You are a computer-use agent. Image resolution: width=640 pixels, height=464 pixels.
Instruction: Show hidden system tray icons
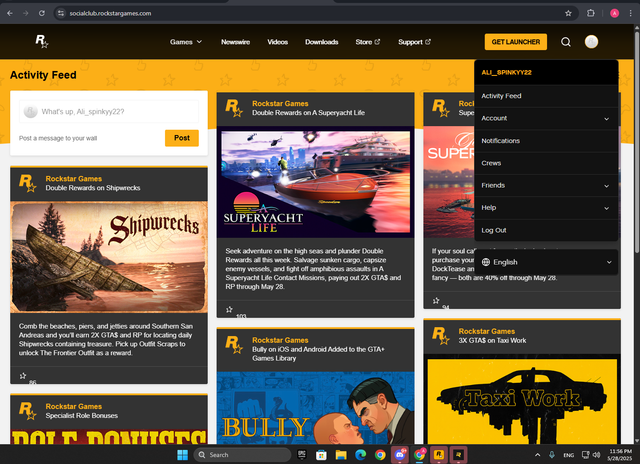tap(538, 455)
